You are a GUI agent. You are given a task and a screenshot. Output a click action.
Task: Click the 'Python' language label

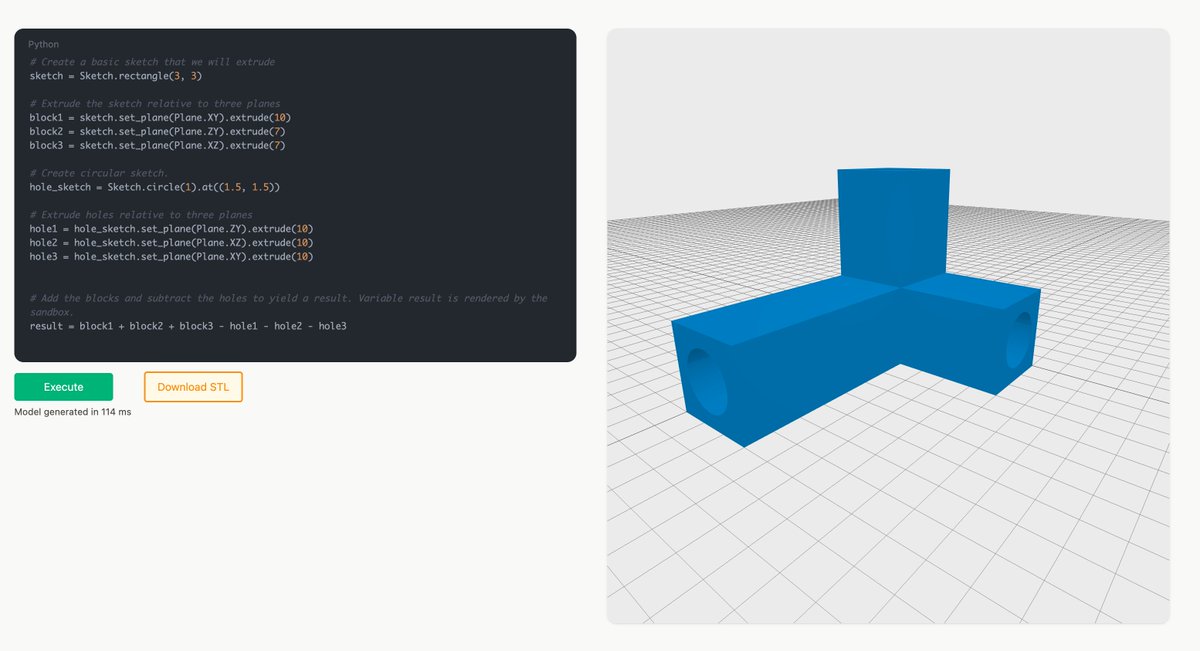43,45
